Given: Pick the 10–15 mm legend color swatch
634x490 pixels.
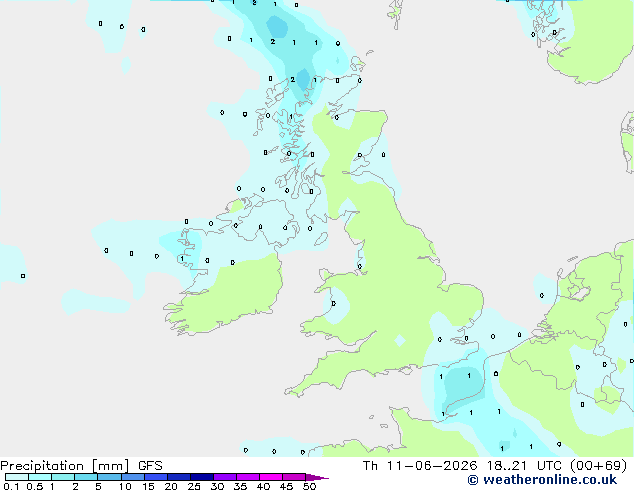Looking at the screenshot, I should pyautogui.click(x=132, y=477).
